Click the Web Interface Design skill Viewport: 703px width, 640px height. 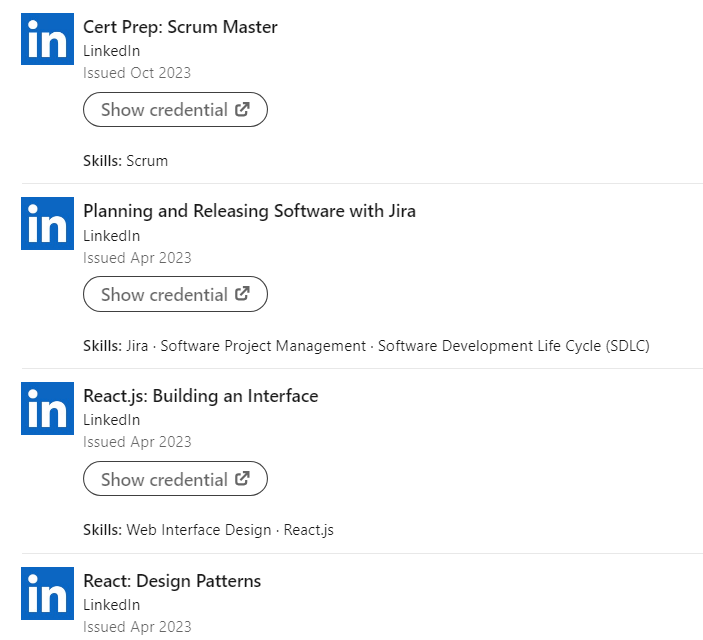point(198,530)
